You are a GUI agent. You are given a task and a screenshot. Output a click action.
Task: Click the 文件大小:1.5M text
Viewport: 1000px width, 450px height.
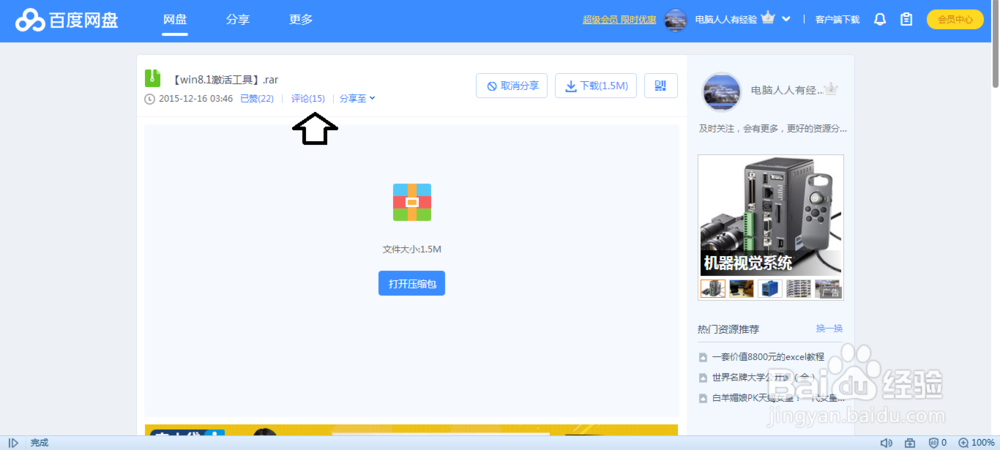click(411, 249)
